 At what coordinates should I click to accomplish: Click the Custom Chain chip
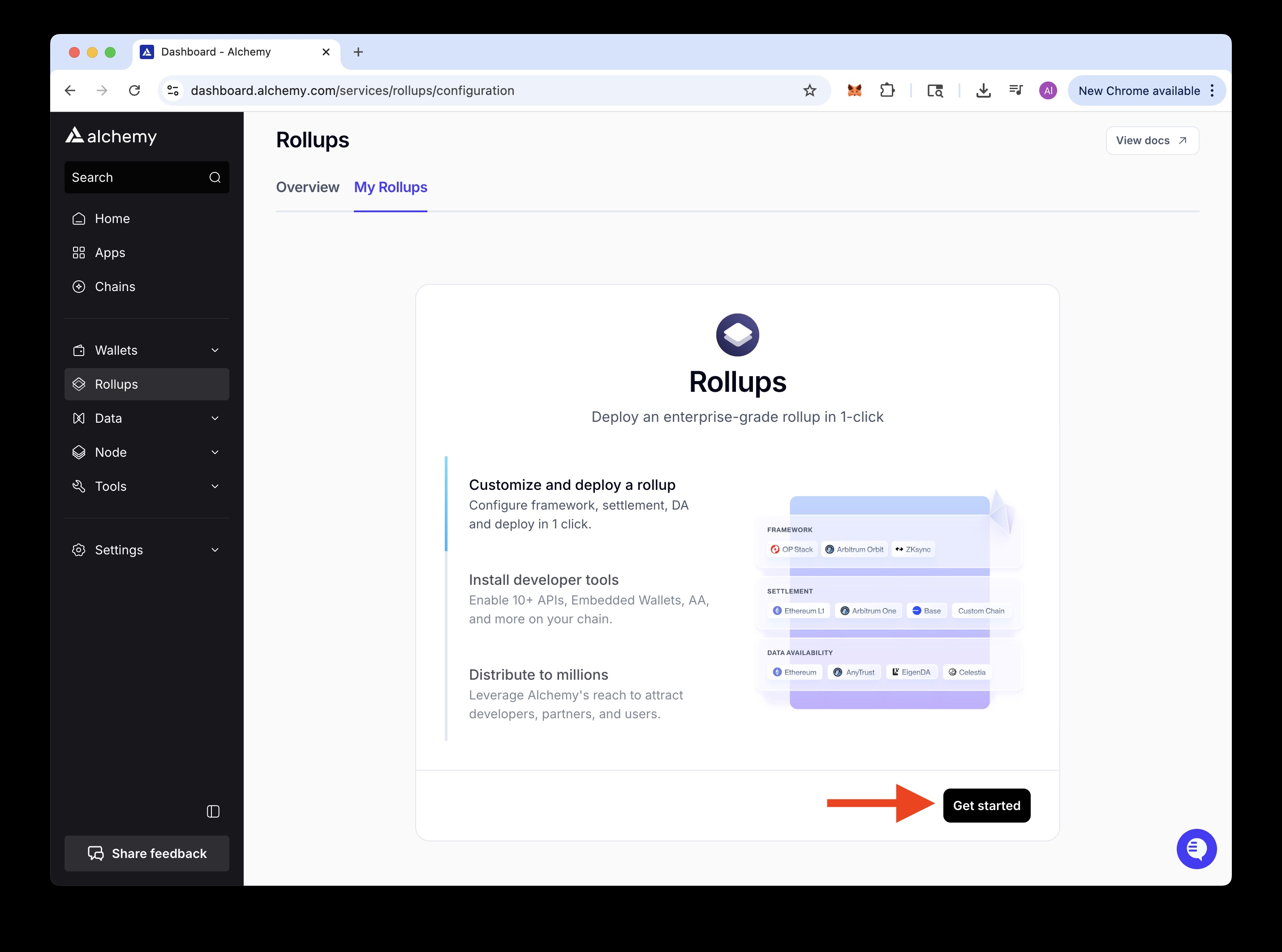[x=981, y=611]
